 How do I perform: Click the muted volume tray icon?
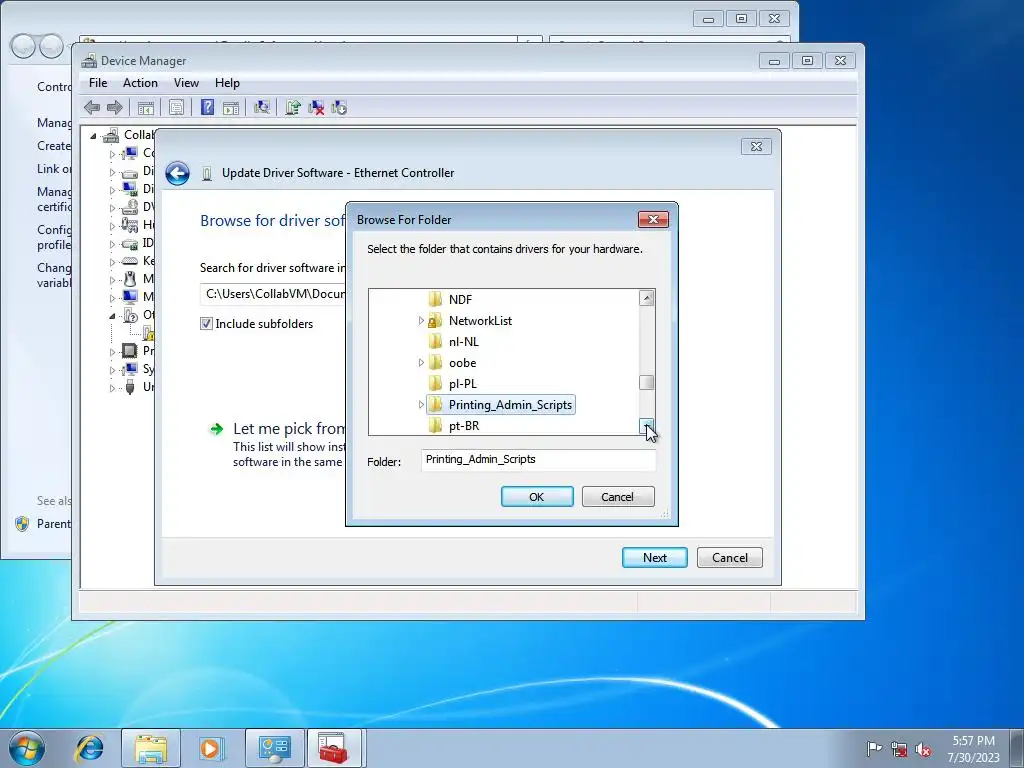click(x=923, y=750)
